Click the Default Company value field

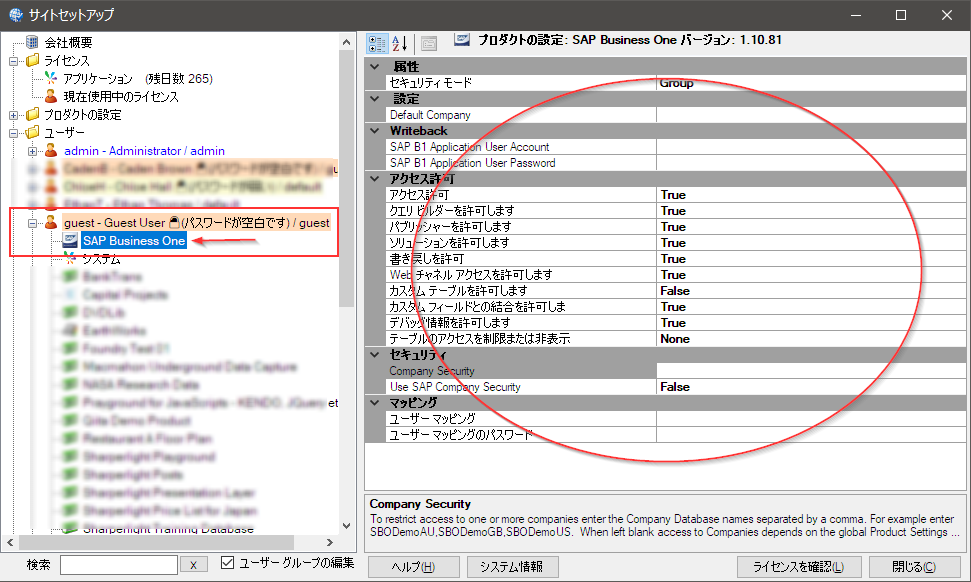click(811, 115)
